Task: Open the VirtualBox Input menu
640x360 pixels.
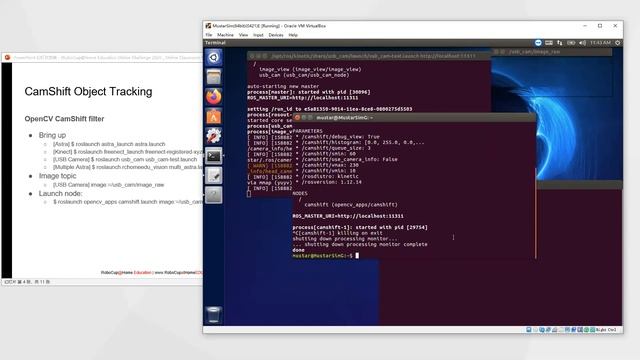Action: coord(258,35)
